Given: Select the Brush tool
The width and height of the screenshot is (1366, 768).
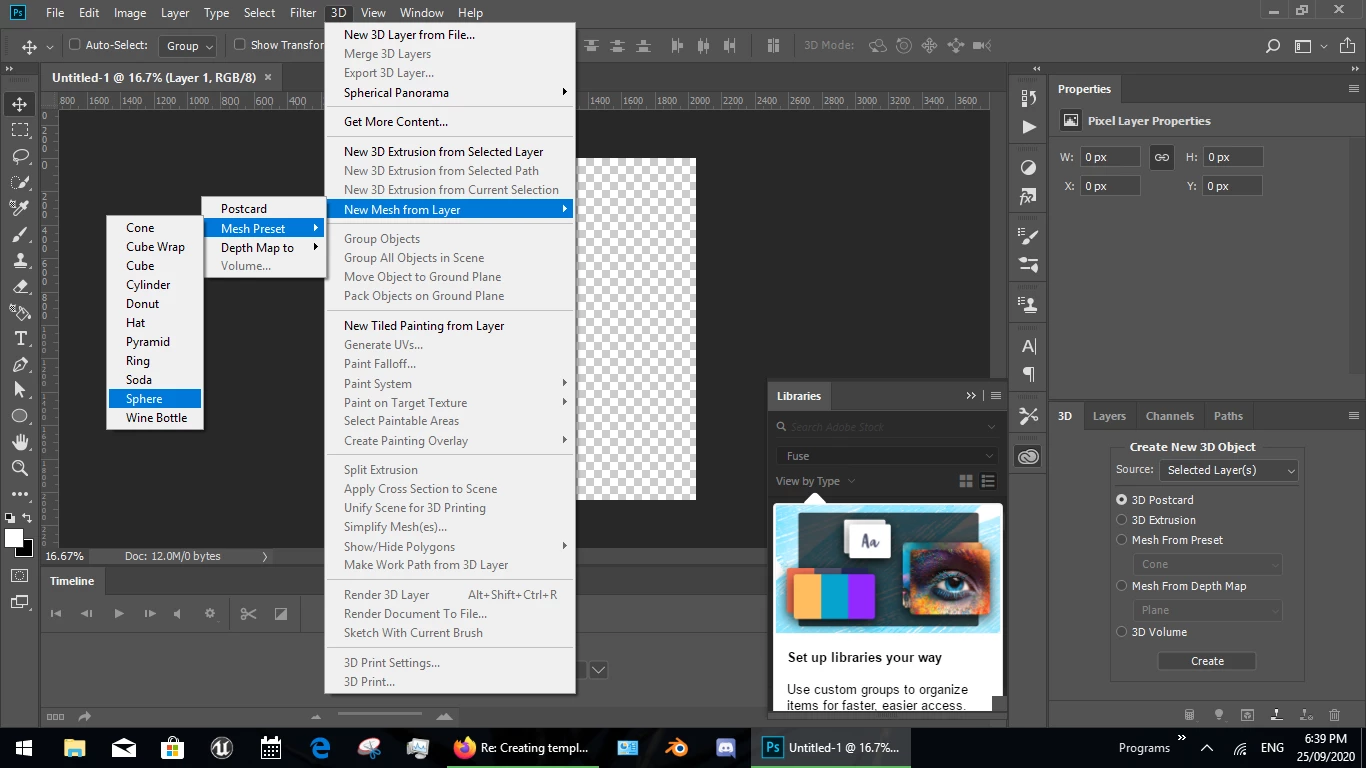Looking at the screenshot, I should pos(20,234).
